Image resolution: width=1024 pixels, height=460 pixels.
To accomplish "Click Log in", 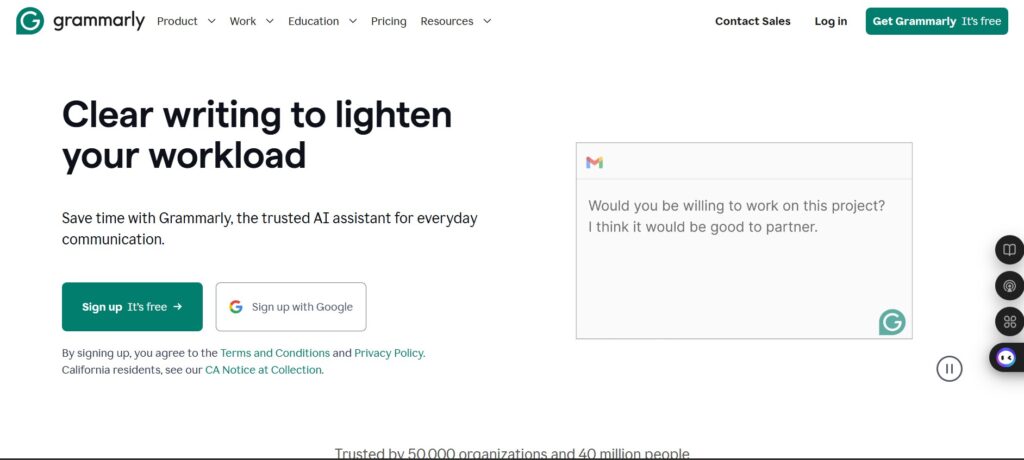I will [831, 21].
